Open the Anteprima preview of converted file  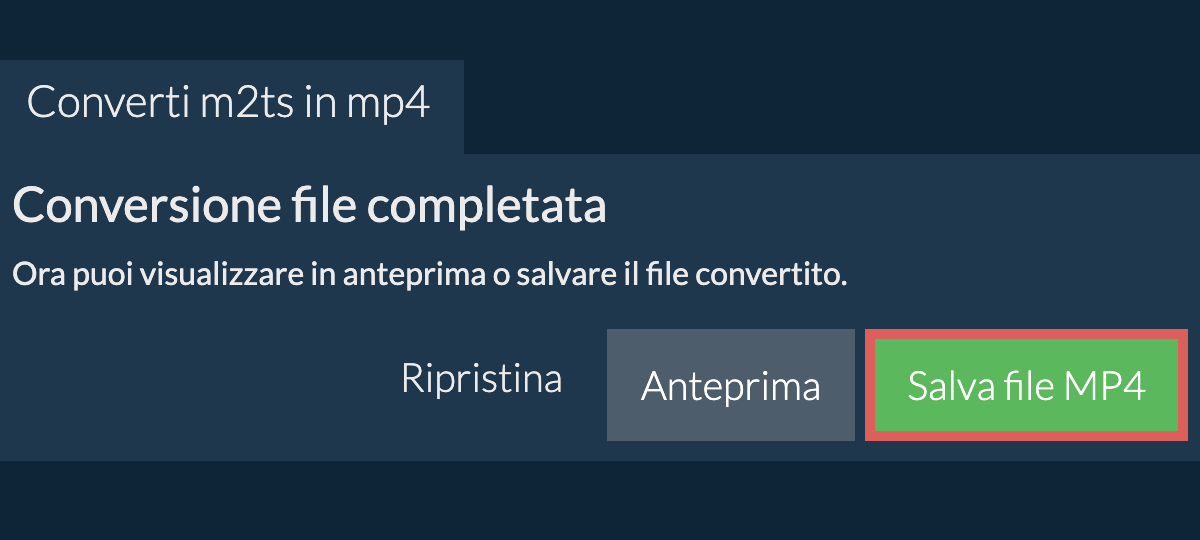[x=730, y=386]
